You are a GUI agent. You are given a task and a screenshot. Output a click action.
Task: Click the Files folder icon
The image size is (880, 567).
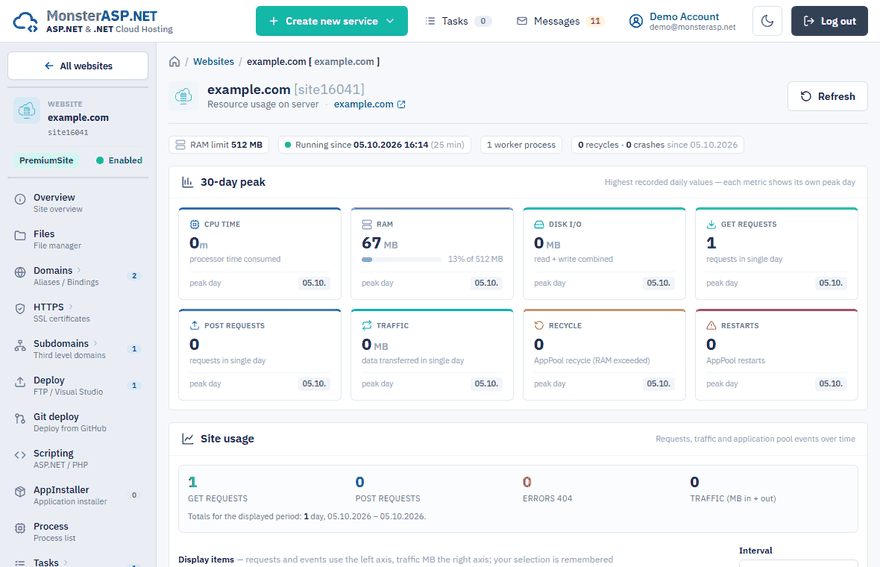click(x=20, y=236)
